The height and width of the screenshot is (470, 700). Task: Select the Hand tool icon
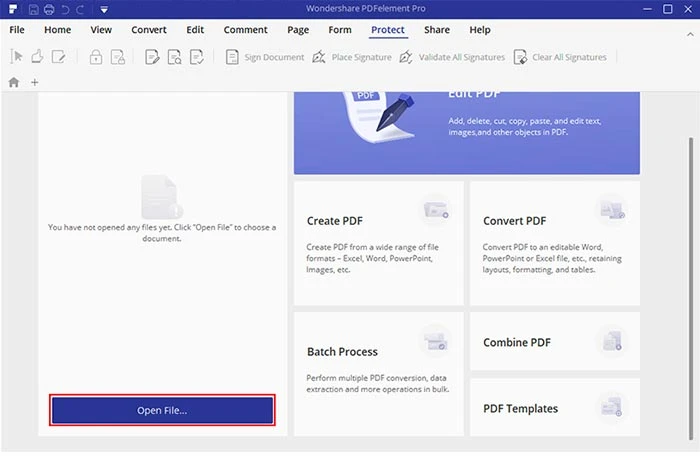pyautogui.click(x=37, y=57)
